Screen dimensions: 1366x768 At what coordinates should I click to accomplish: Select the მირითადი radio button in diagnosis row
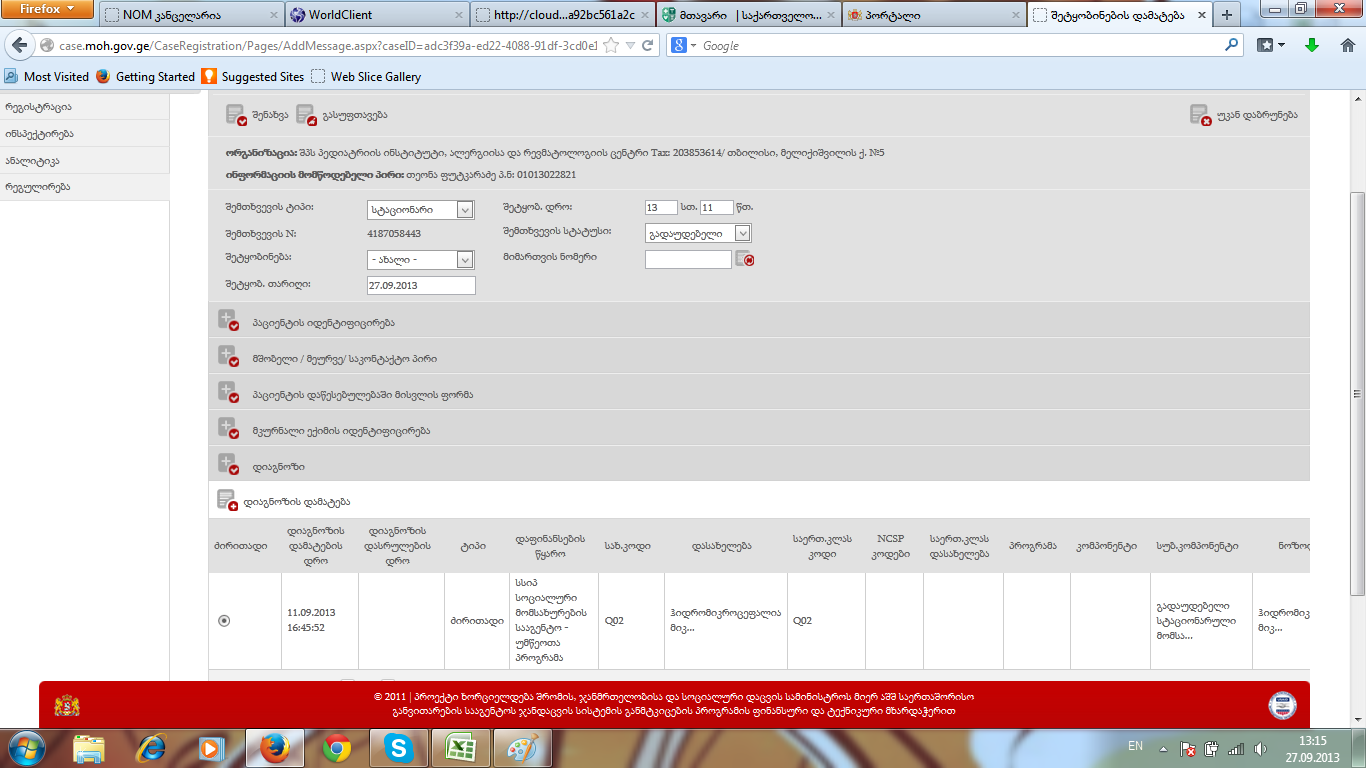(224, 621)
